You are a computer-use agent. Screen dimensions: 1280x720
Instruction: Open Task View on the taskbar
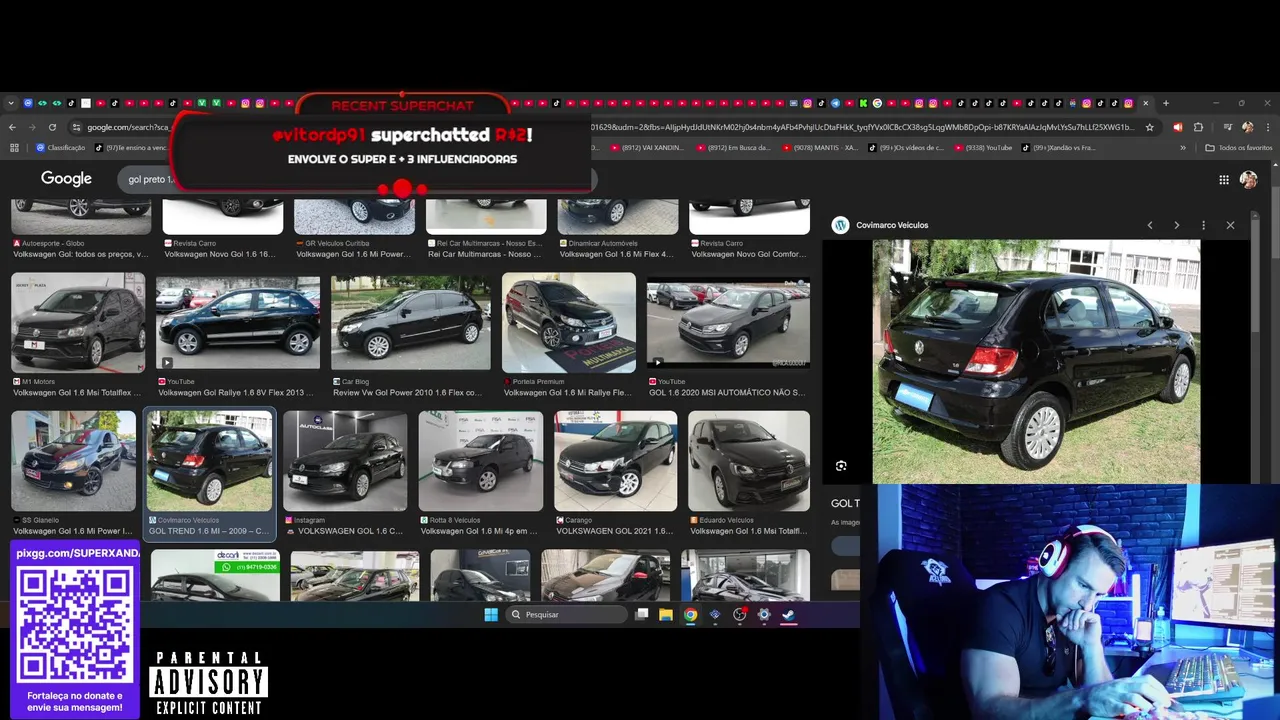(642, 614)
